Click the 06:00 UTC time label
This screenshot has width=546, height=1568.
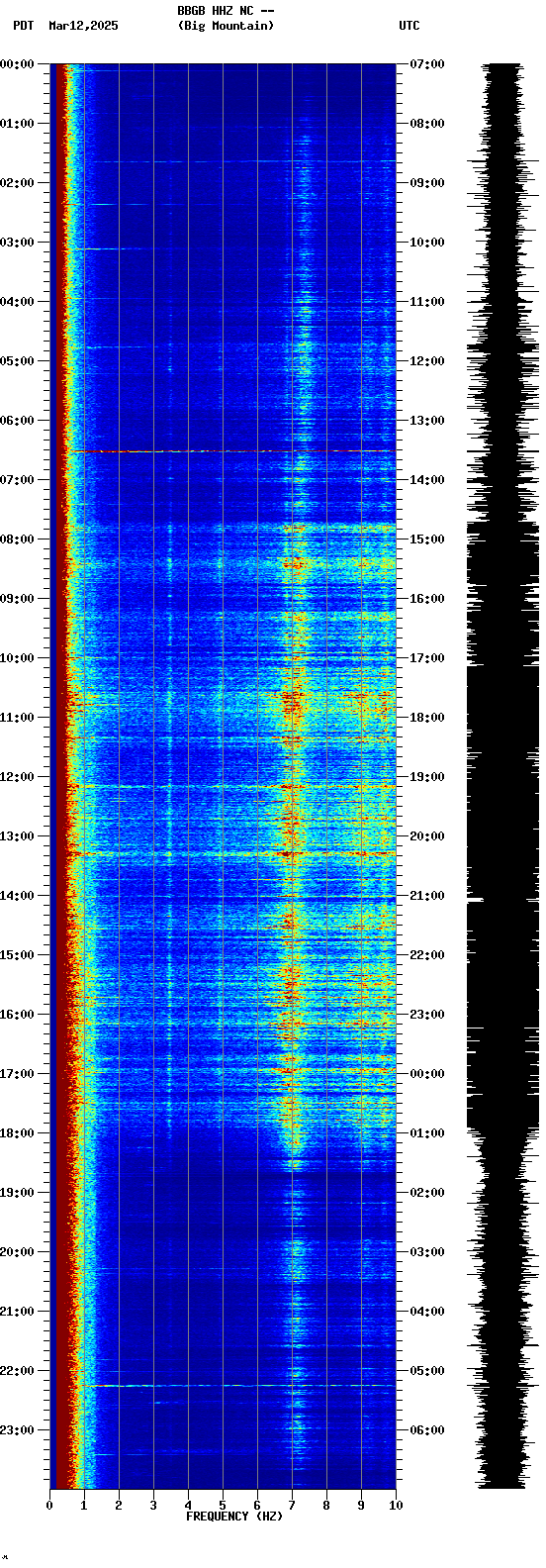pos(427,1430)
